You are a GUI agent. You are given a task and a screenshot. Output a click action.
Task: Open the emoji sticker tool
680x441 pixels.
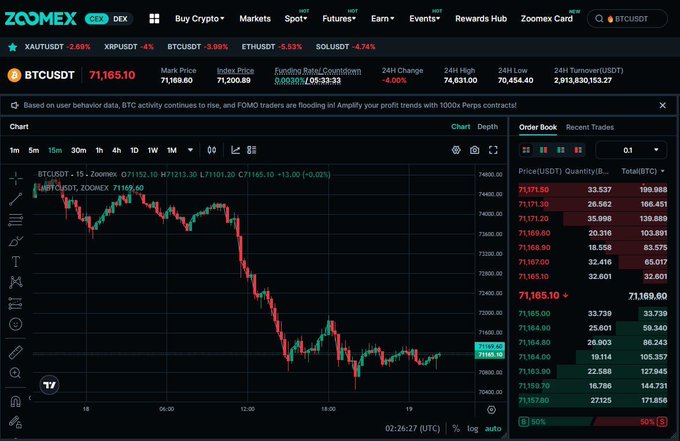(16, 324)
